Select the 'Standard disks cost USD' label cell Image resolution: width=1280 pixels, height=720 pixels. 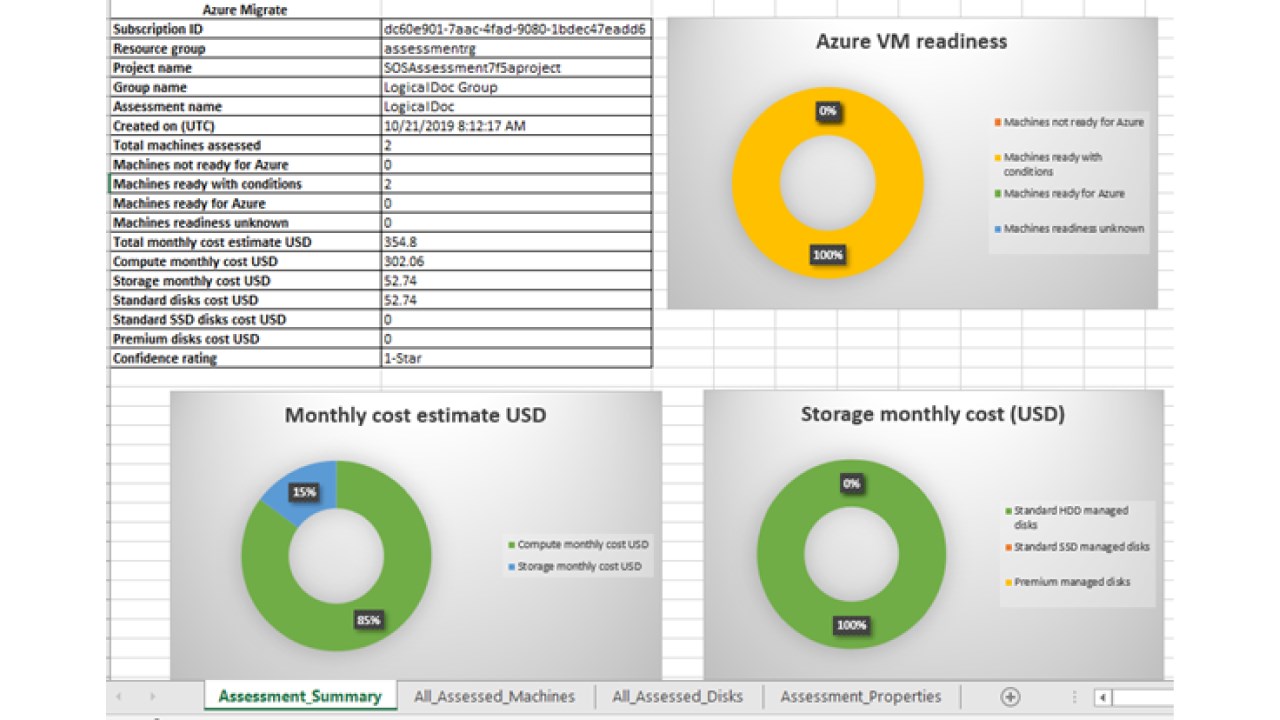click(244, 300)
